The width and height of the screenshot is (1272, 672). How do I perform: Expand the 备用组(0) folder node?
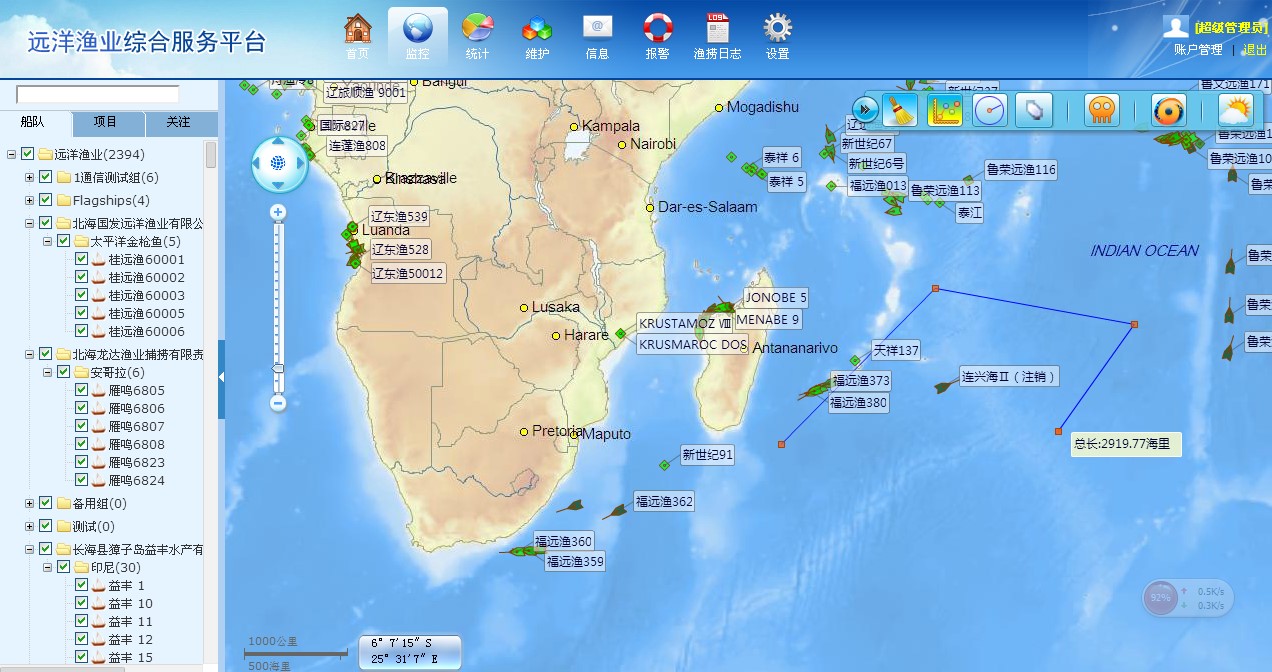30,503
